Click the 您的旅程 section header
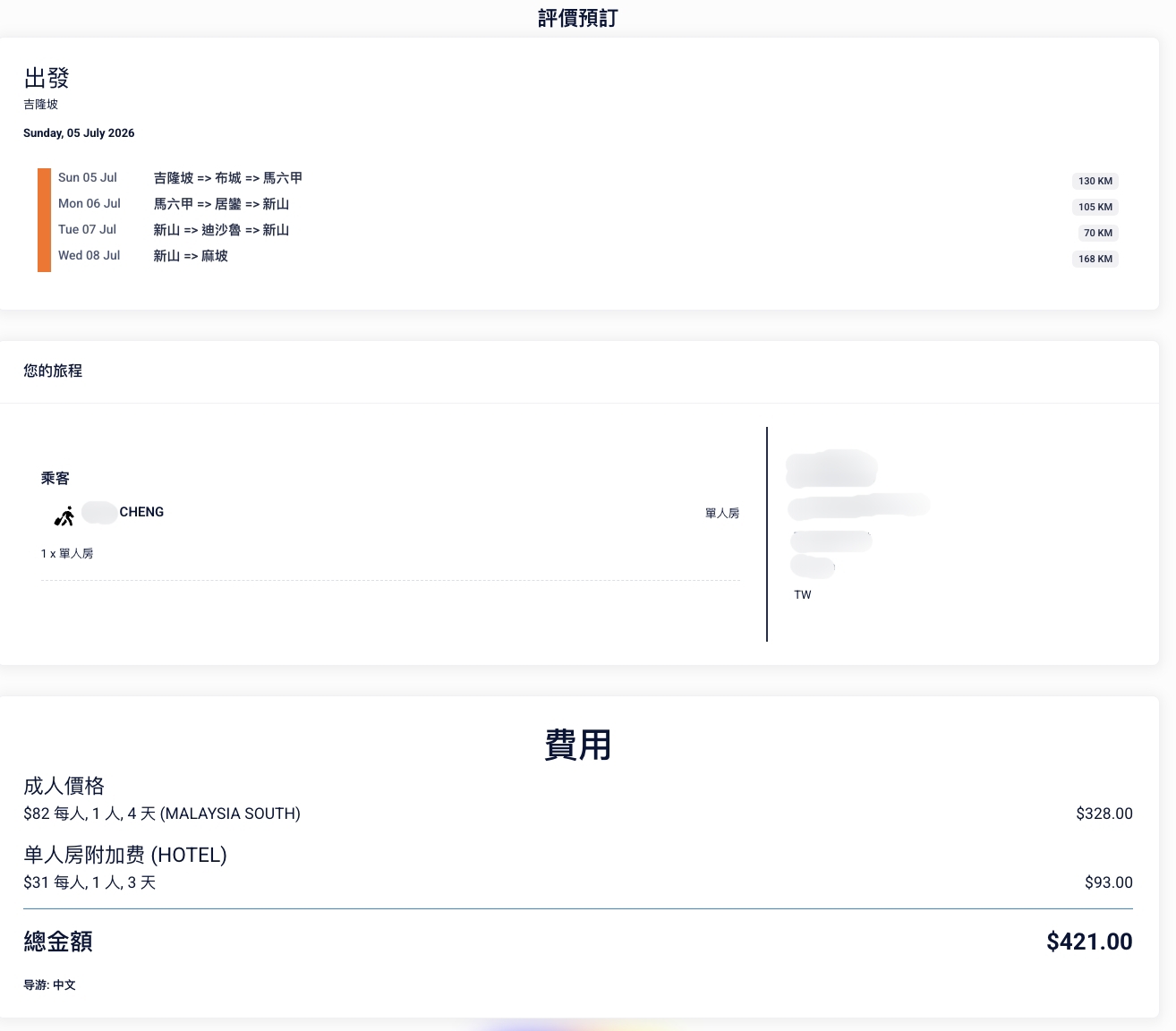Viewport: 1176px width, 1031px height. pos(53,371)
